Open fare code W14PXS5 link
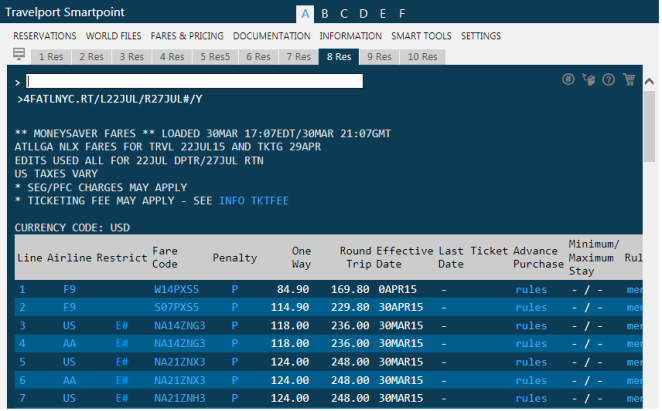Image resolution: width=662 pixels, height=411 pixels. tap(176, 289)
